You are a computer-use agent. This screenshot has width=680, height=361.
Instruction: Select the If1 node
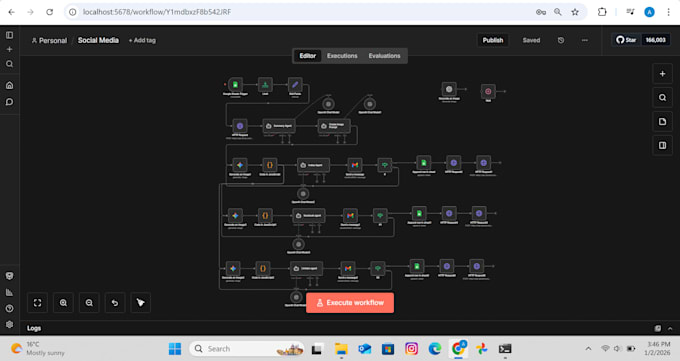(380, 215)
